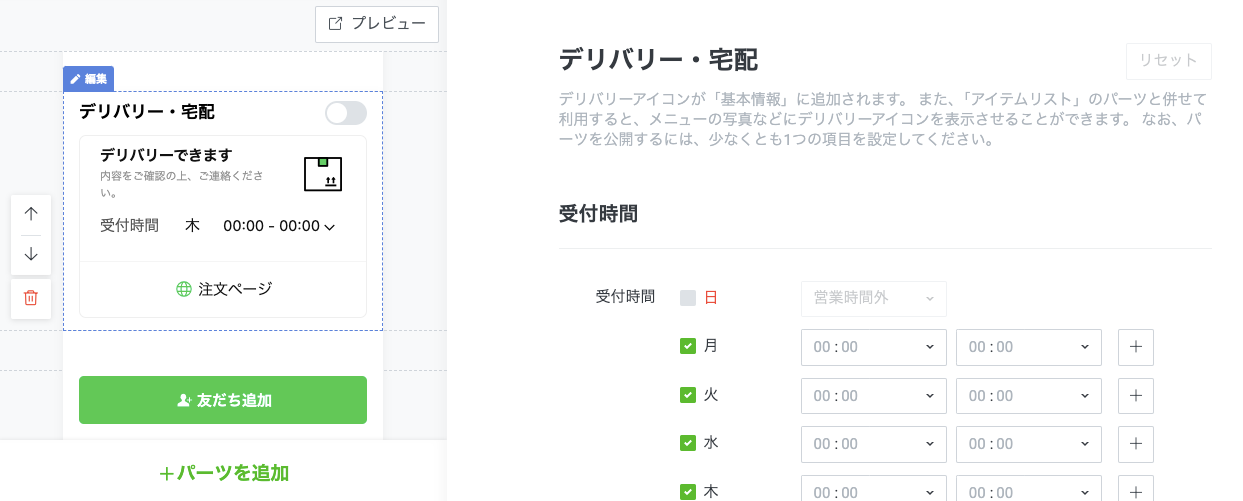1243x501 pixels.
Task: Click the リセット button
Action: tap(1169, 61)
